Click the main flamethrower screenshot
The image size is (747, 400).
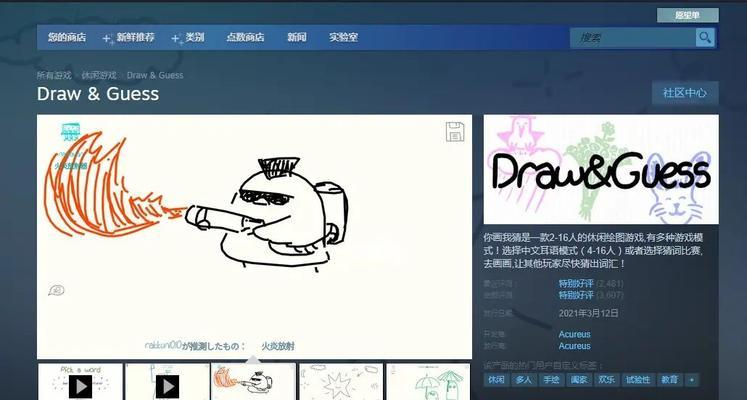click(x=254, y=237)
